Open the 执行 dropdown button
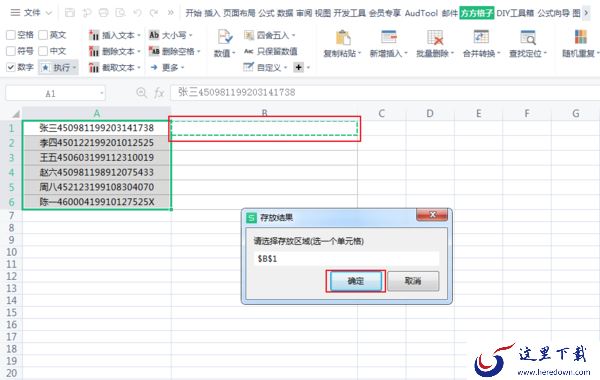This screenshot has width=600, height=380. [59, 68]
